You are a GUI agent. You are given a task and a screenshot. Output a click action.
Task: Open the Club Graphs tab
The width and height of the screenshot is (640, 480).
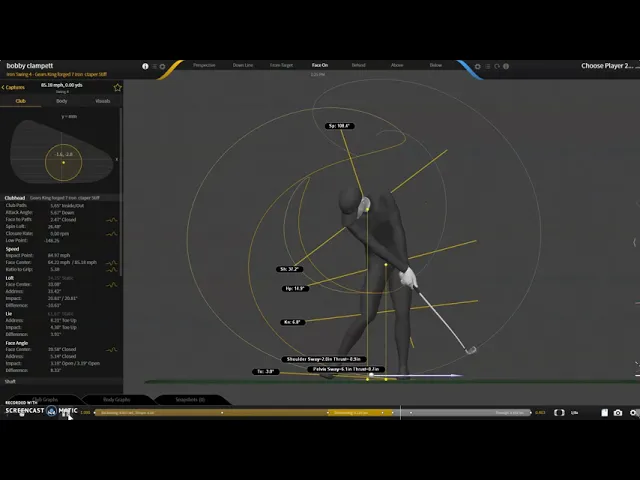[45, 400]
